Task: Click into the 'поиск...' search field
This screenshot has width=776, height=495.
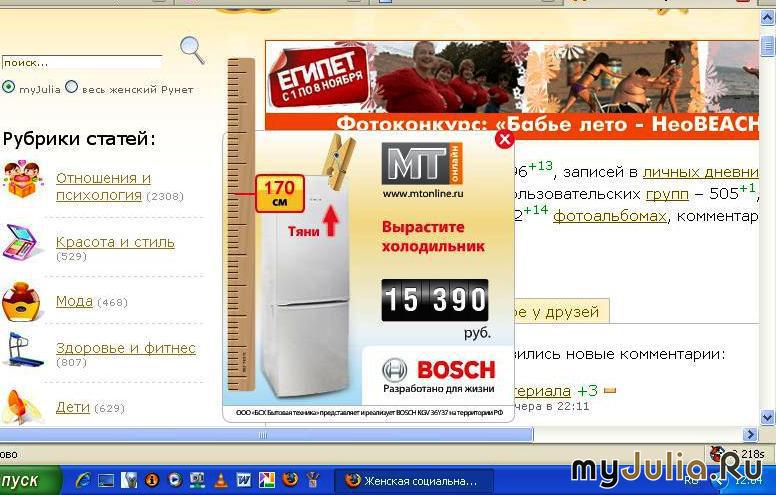Action: (x=81, y=62)
